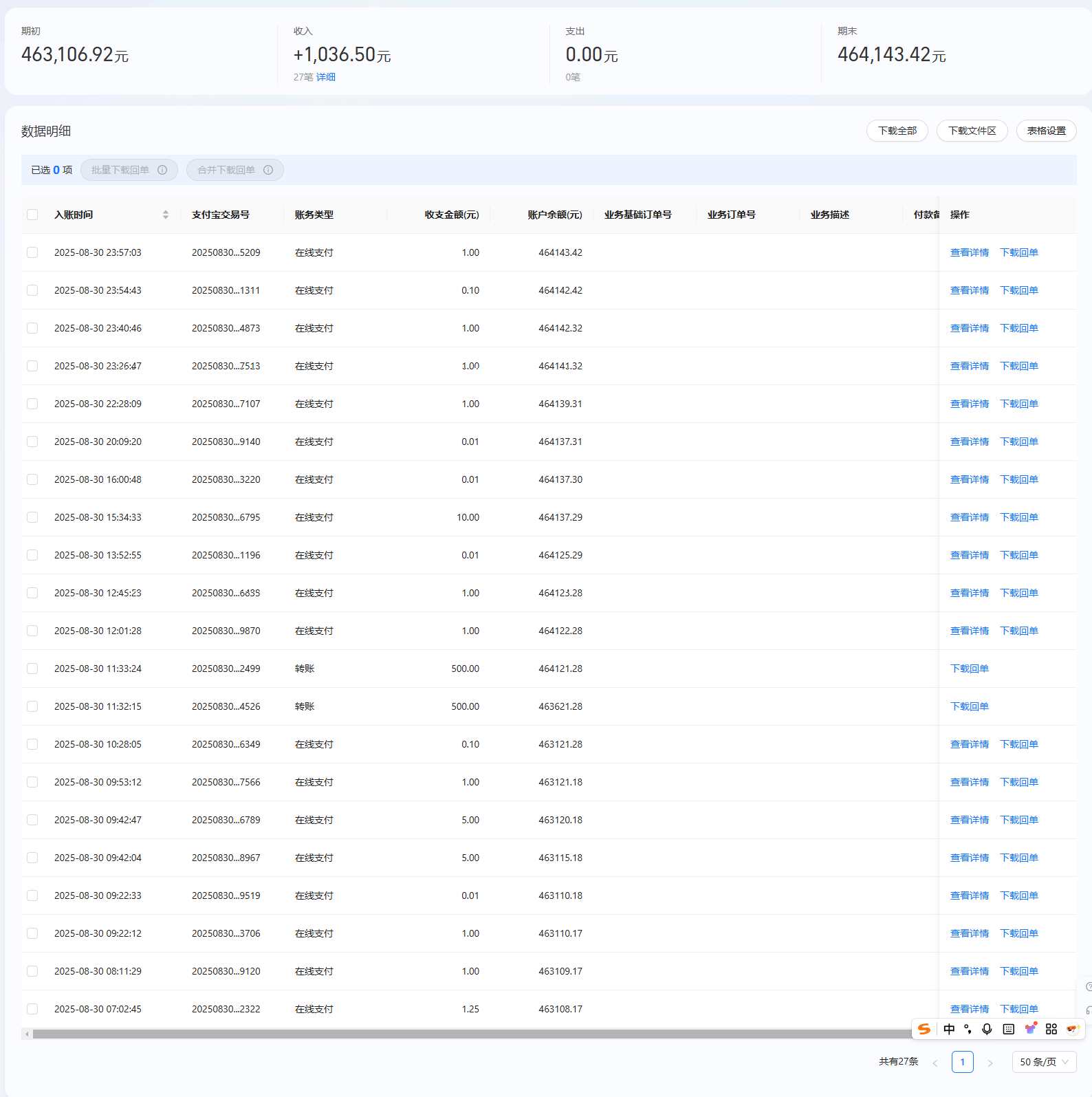View details for 12:45:23 transaction

970,593
